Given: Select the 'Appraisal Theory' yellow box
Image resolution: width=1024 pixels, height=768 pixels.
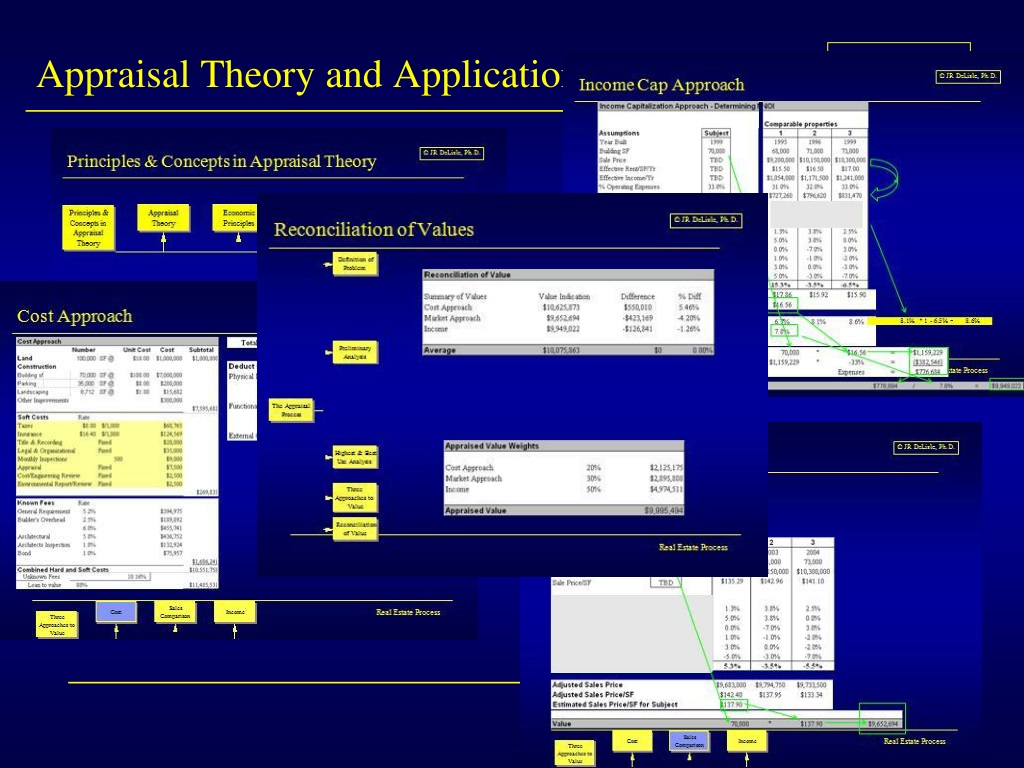Looking at the screenshot, I should (163, 218).
